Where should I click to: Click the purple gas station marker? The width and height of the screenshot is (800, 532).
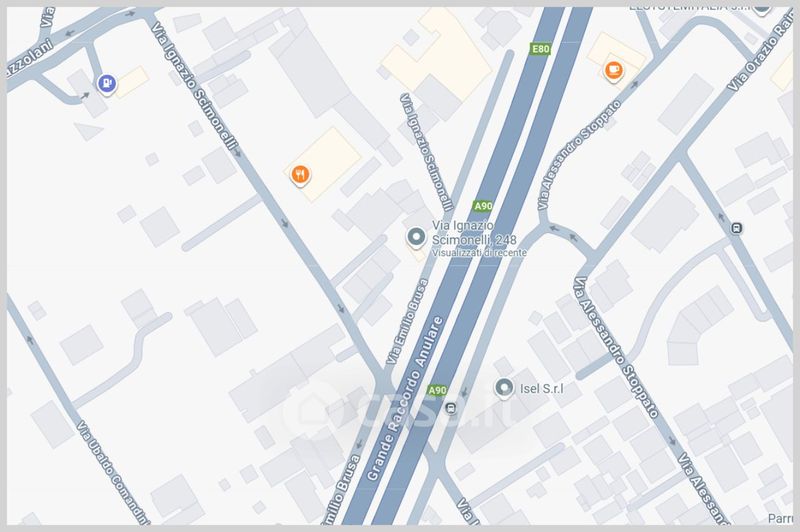pos(106,84)
